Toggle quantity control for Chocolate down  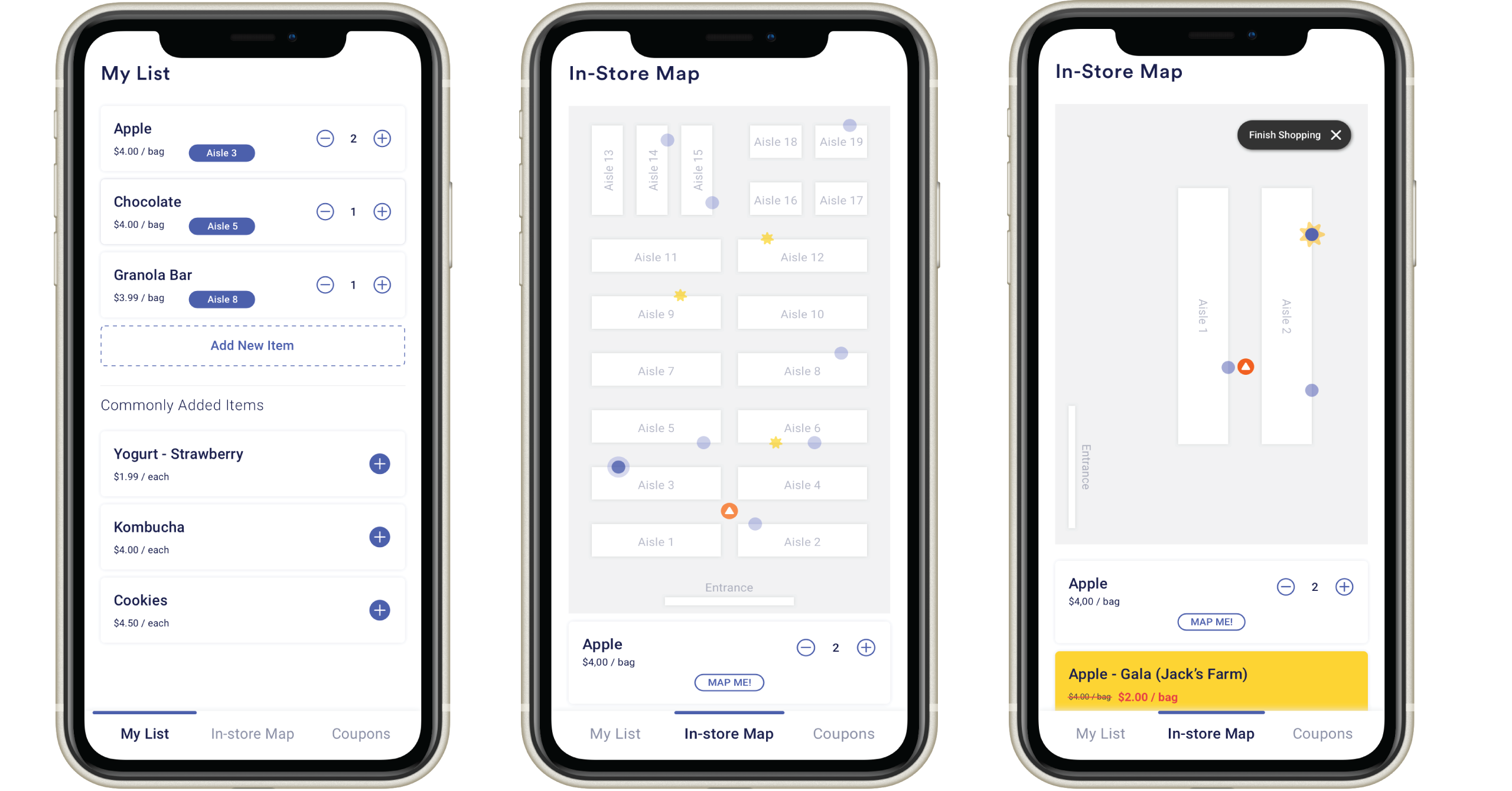point(327,210)
